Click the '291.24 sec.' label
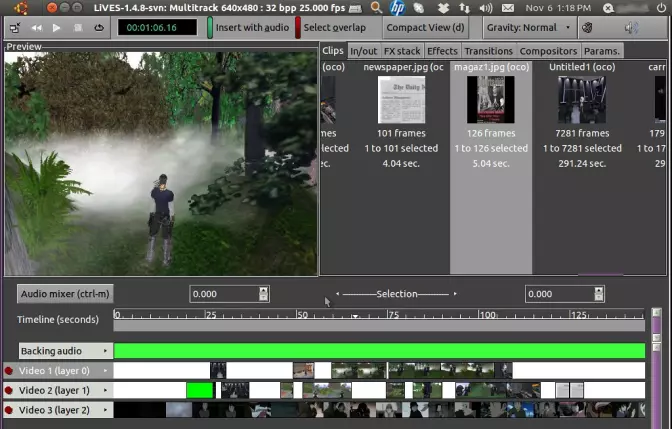This screenshot has height=429, width=672. coord(582,163)
